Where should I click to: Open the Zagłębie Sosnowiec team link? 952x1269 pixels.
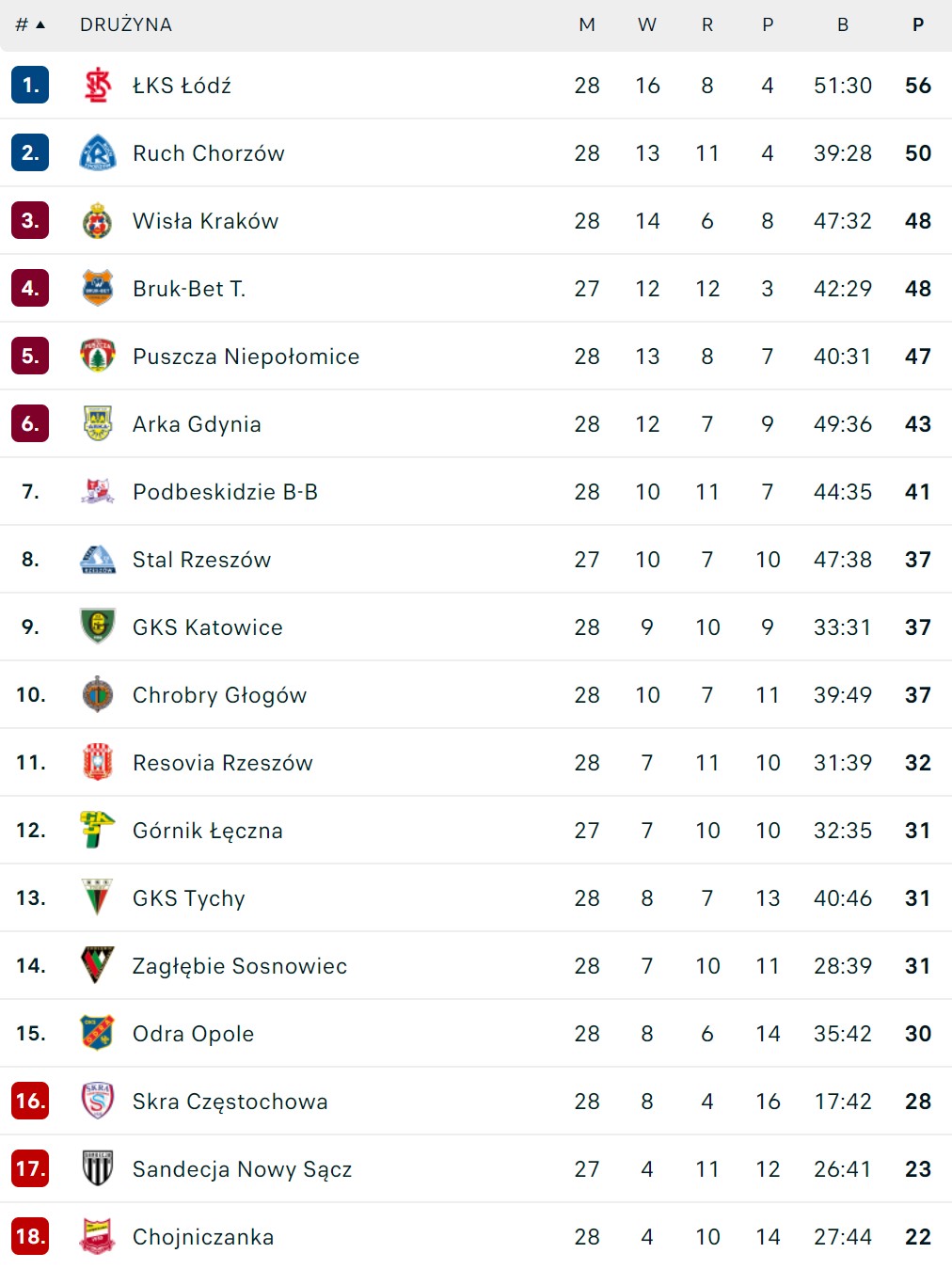[x=240, y=966]
